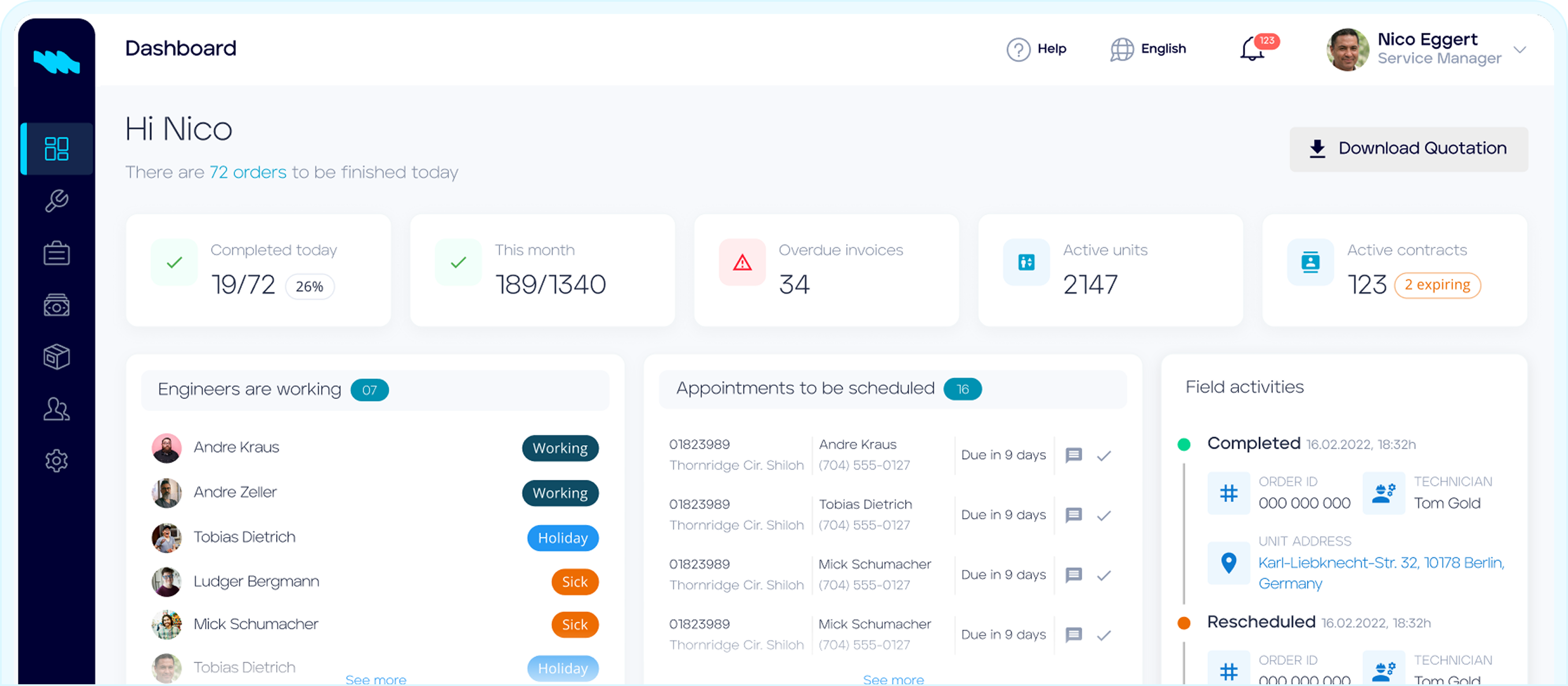This screenshot has height=686, width=1568.
Task: Open the cash invoices section in sidebar
Action: pos(57,305)
